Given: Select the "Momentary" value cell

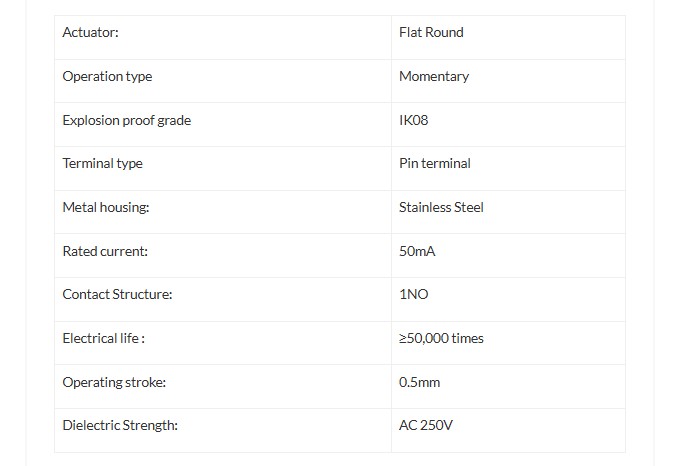Looking at the screenshot, I should (x=434, y=77).
